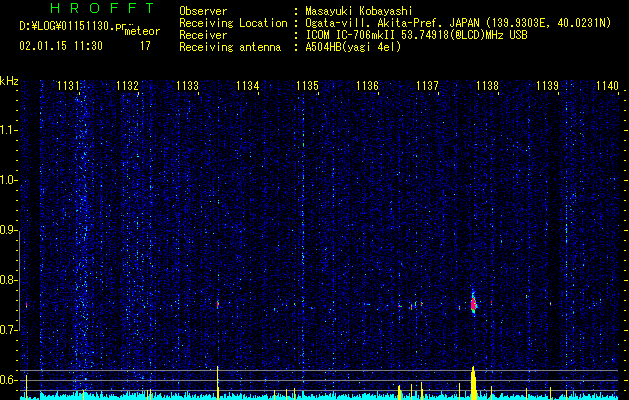Click the 0.6 kHz frequency label

[x=8, y=380]
